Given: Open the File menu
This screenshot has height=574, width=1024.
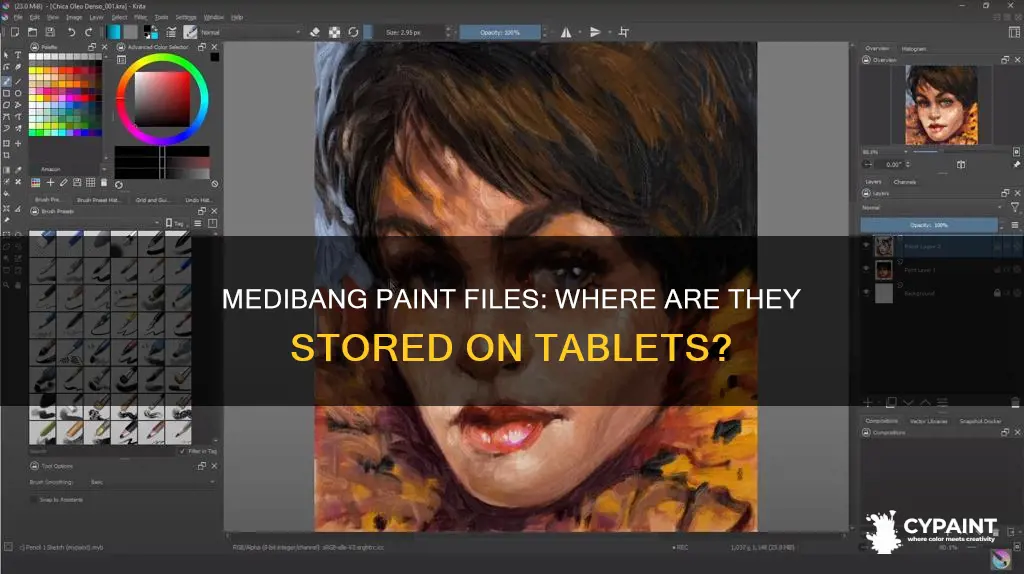Looking at the screenshot, I should [18, 17].
